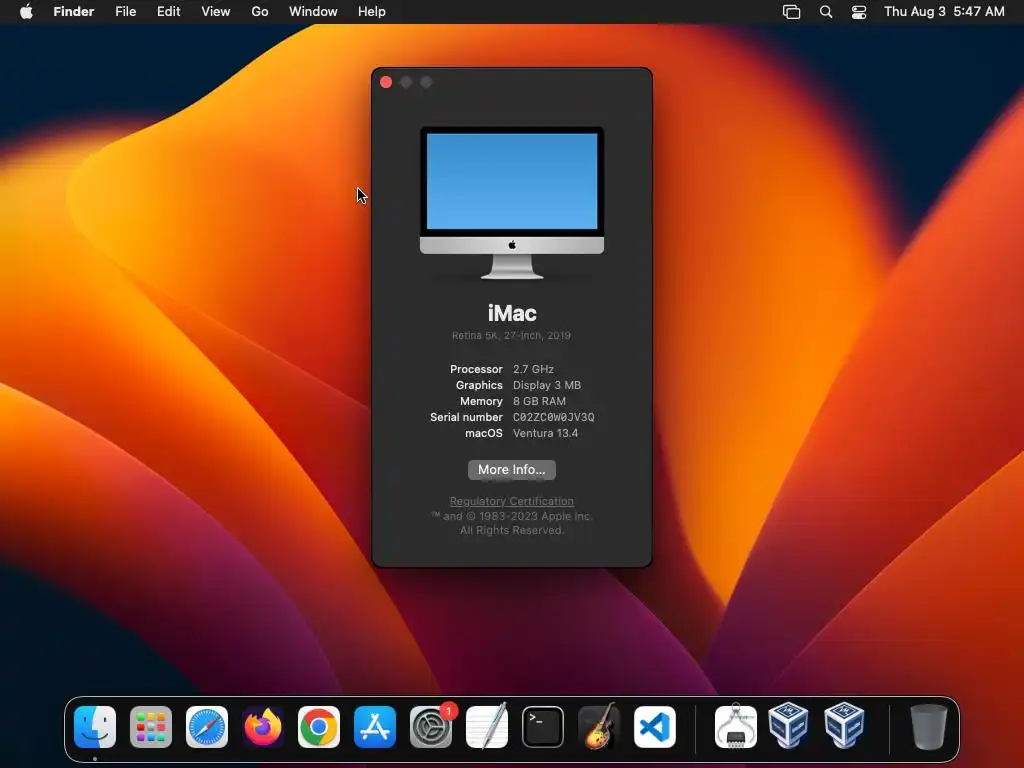Image resolution: width=1024 pixels, height=768 pixels.
Task: Launch GarageBand from the Dock
Action: pos(599,726)
